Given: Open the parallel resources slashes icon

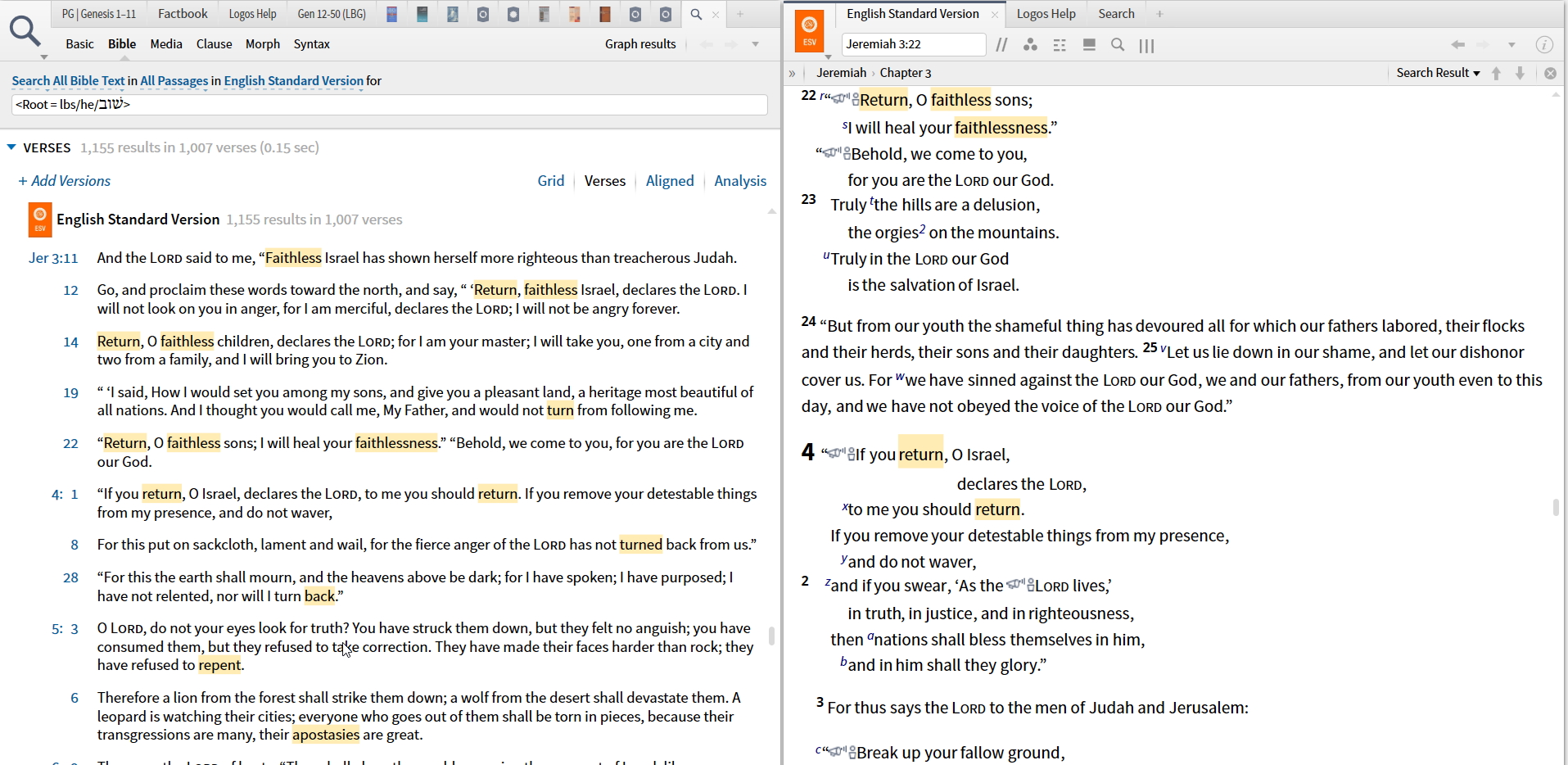Looking at the screenshot, I should 1001,45.
